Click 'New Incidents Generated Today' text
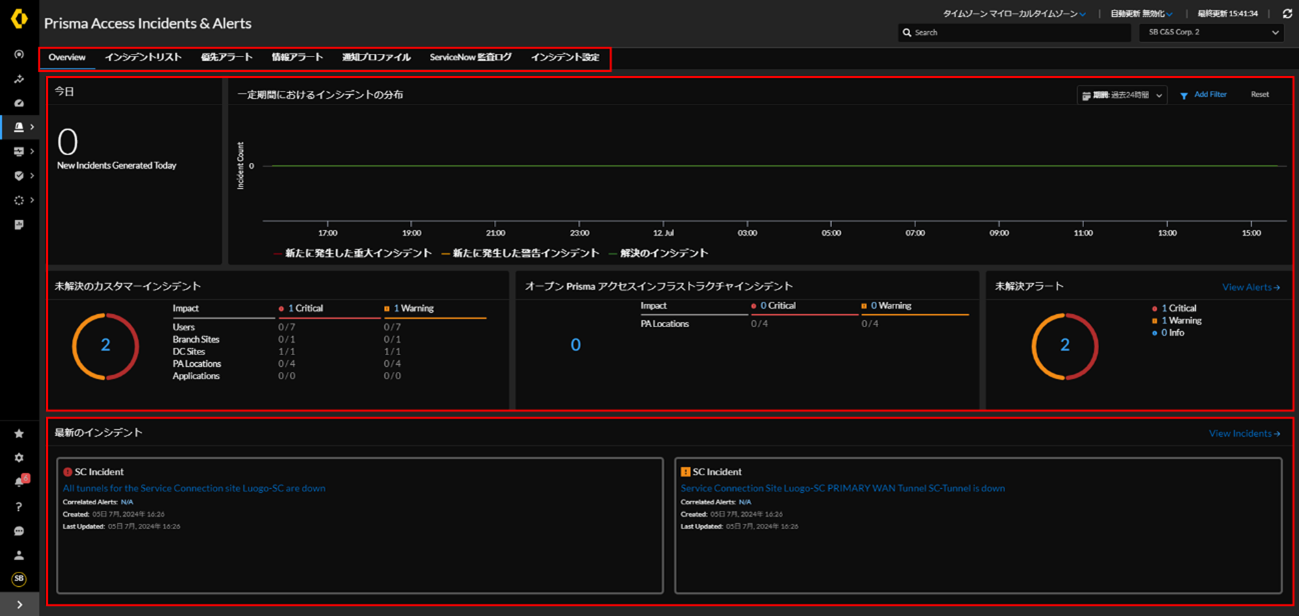Image resolution: width=1299 pixels, height=616 pixels. tap(117, 166)
